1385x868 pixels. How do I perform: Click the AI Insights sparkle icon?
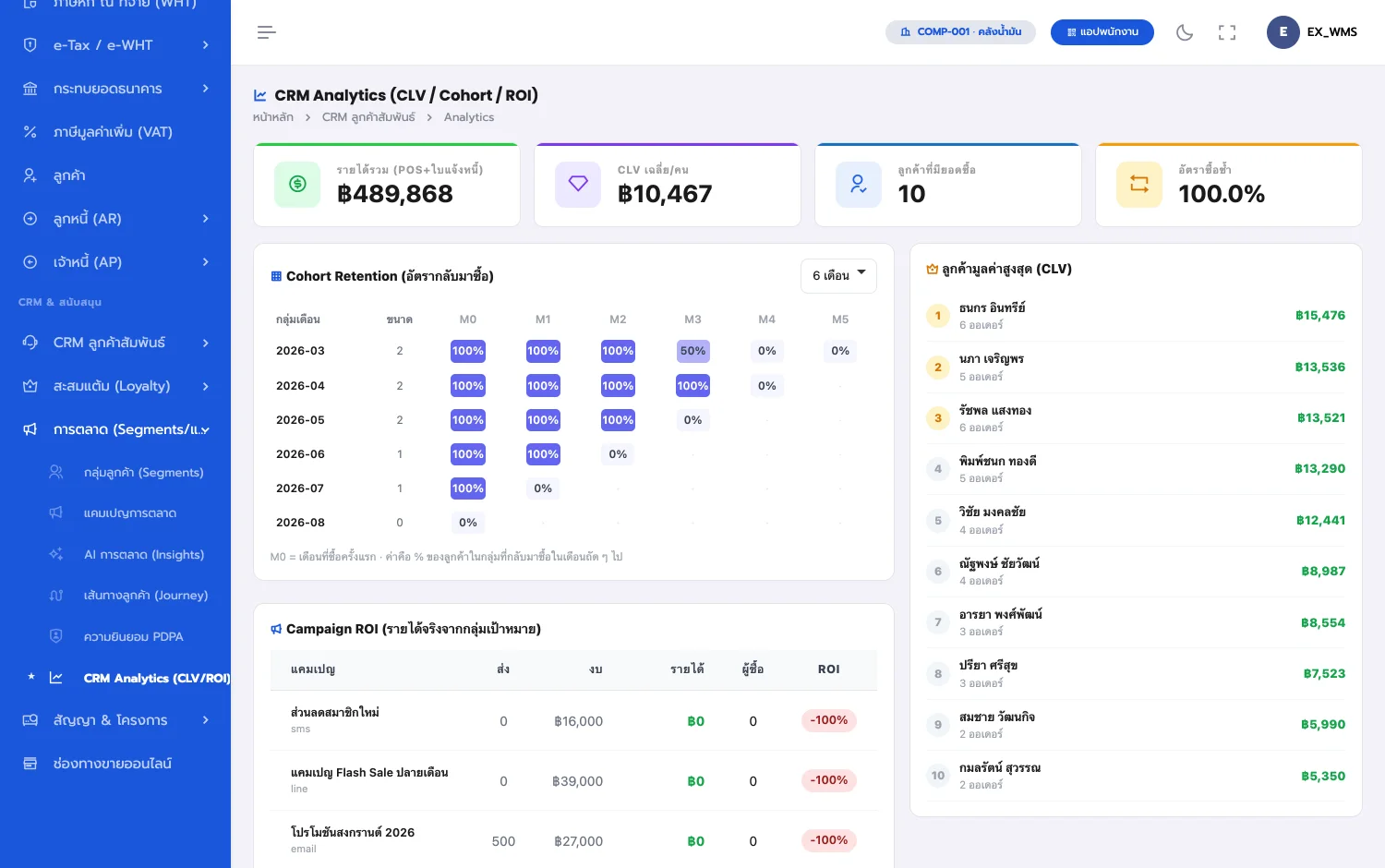coord(56,554)
